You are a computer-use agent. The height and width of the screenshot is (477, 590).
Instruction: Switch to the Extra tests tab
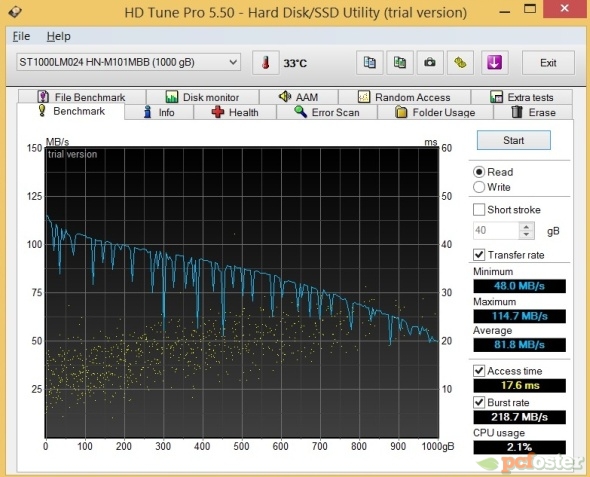(x=522, y=97)
